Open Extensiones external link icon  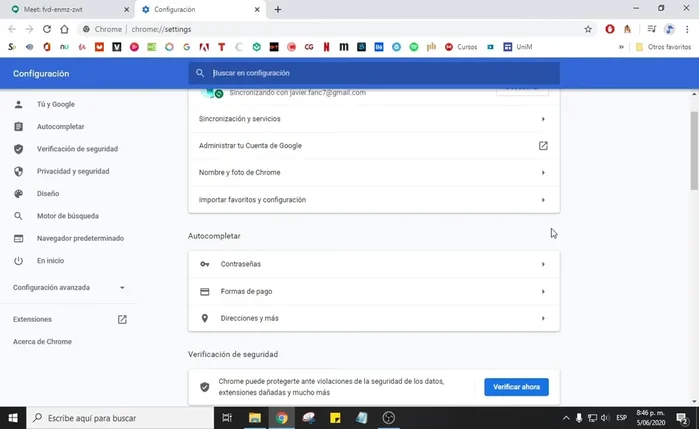point(122,319)
